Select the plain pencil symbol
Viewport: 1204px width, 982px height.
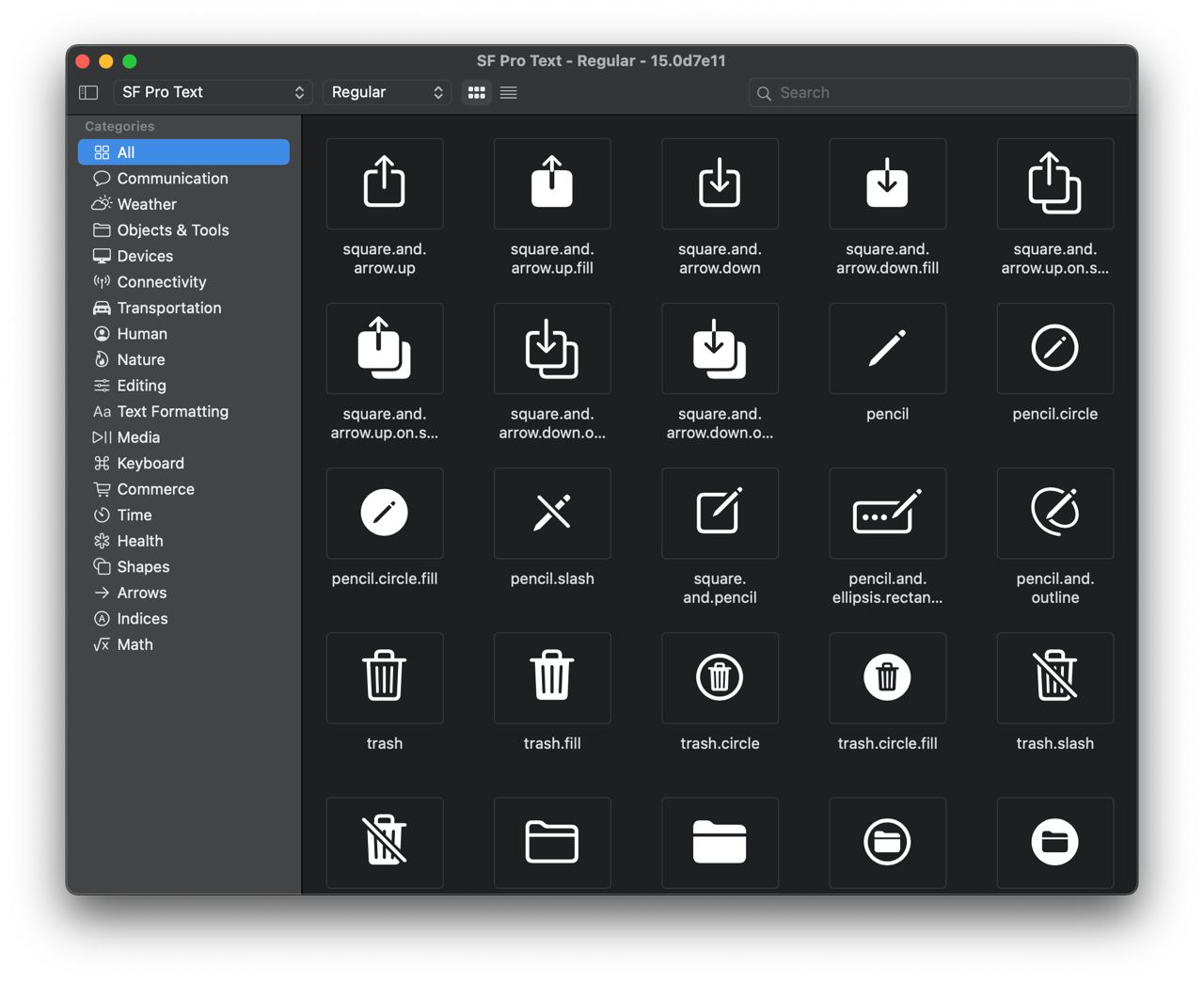(887, 348)
